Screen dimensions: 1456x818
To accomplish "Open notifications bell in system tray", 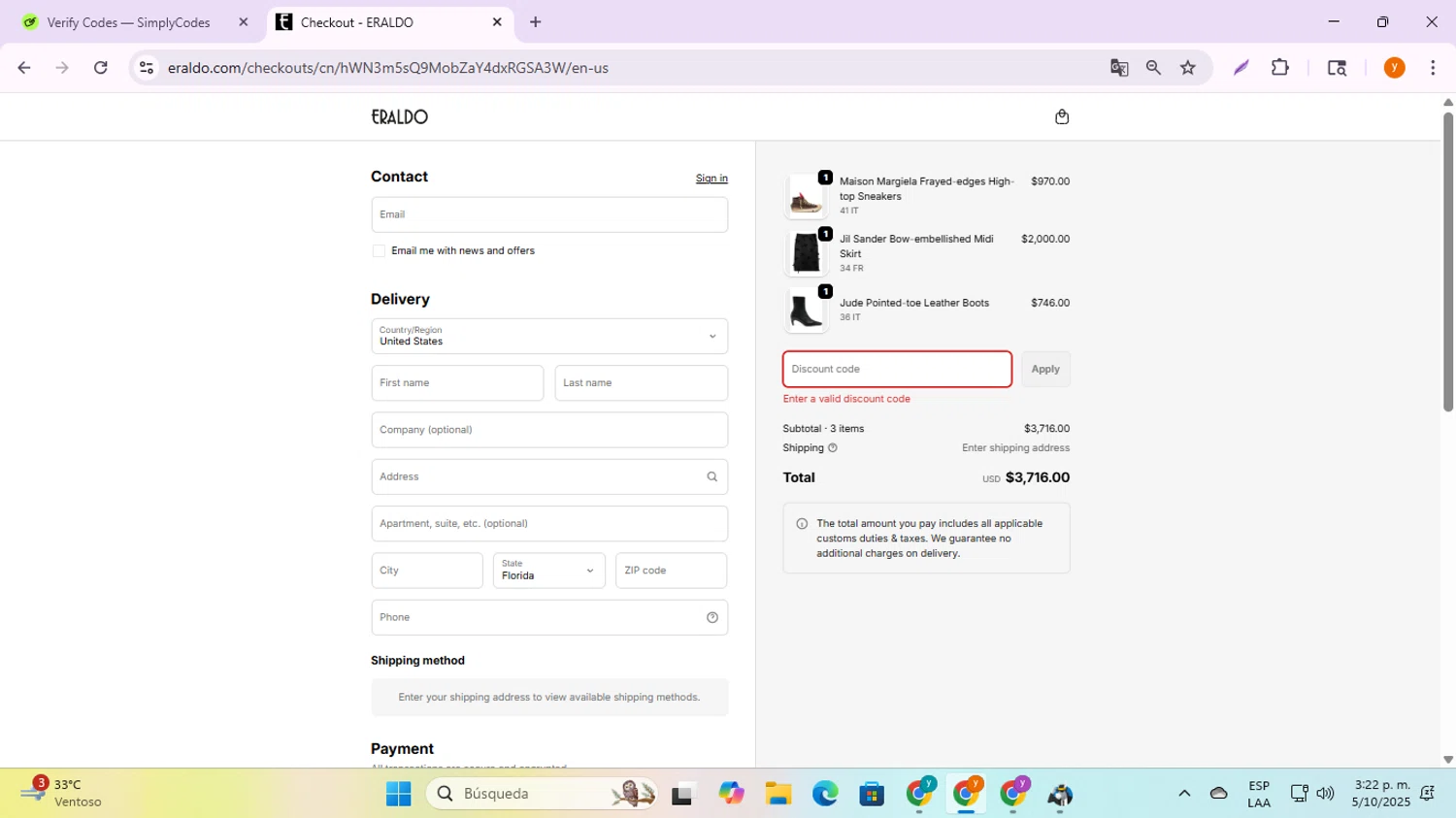I will [x=1428, y=794].
